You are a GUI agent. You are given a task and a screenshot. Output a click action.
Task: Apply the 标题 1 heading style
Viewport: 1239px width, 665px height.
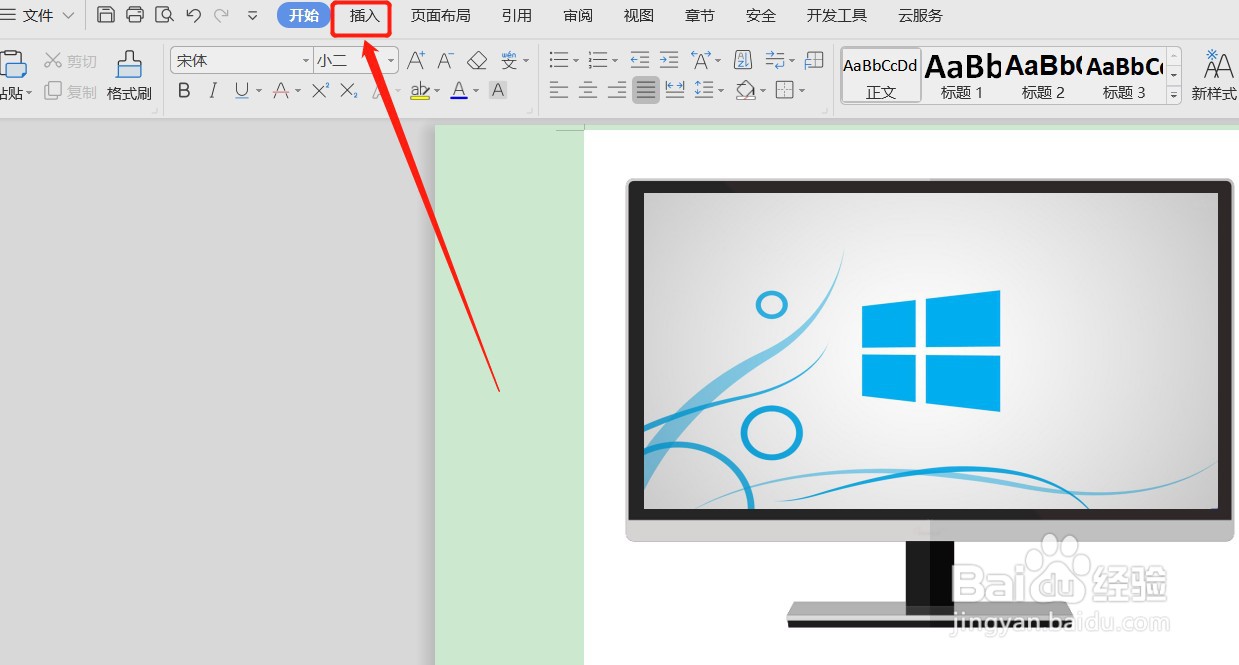[962, 76]
